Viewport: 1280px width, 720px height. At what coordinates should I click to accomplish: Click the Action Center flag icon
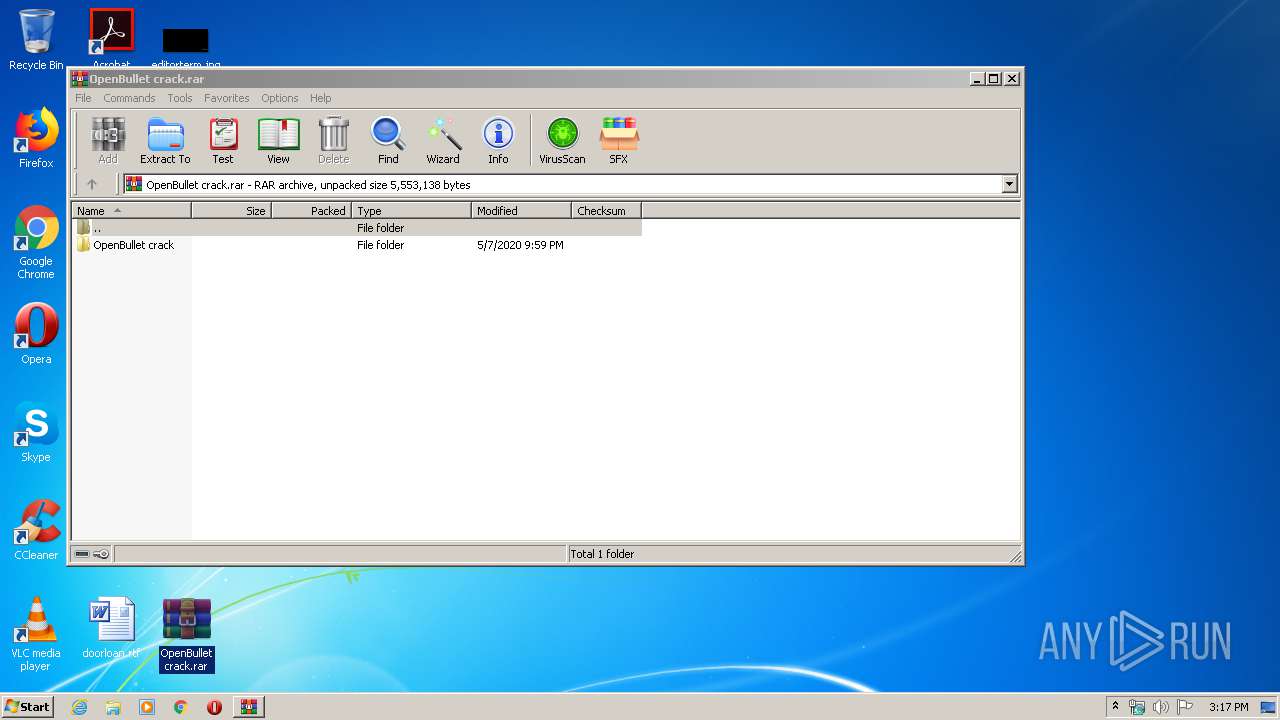(1185, 707)
